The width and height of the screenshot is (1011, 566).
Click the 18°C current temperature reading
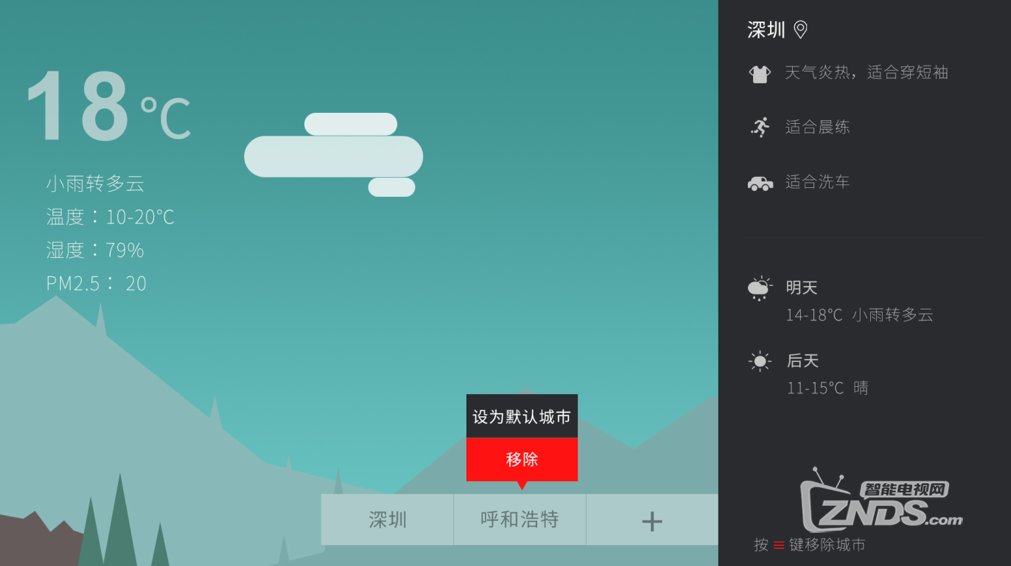tap(108, 106)
